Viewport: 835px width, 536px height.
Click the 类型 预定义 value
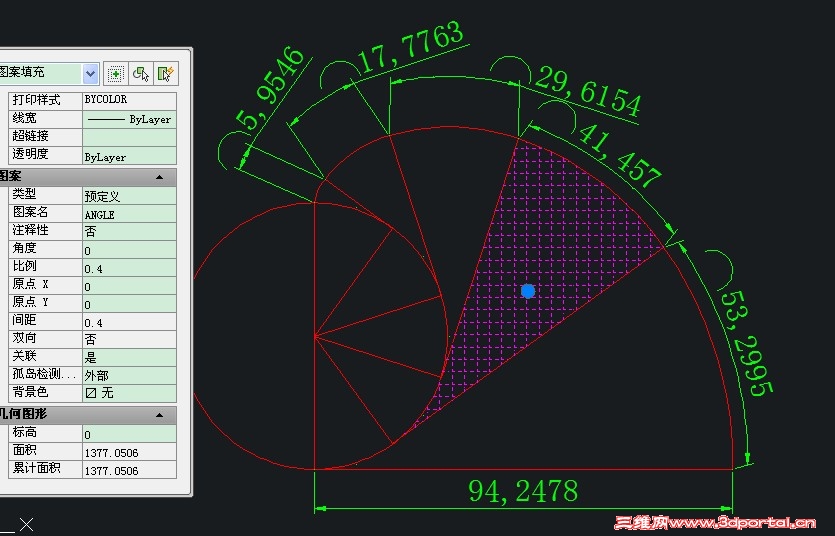coord(129,195)
